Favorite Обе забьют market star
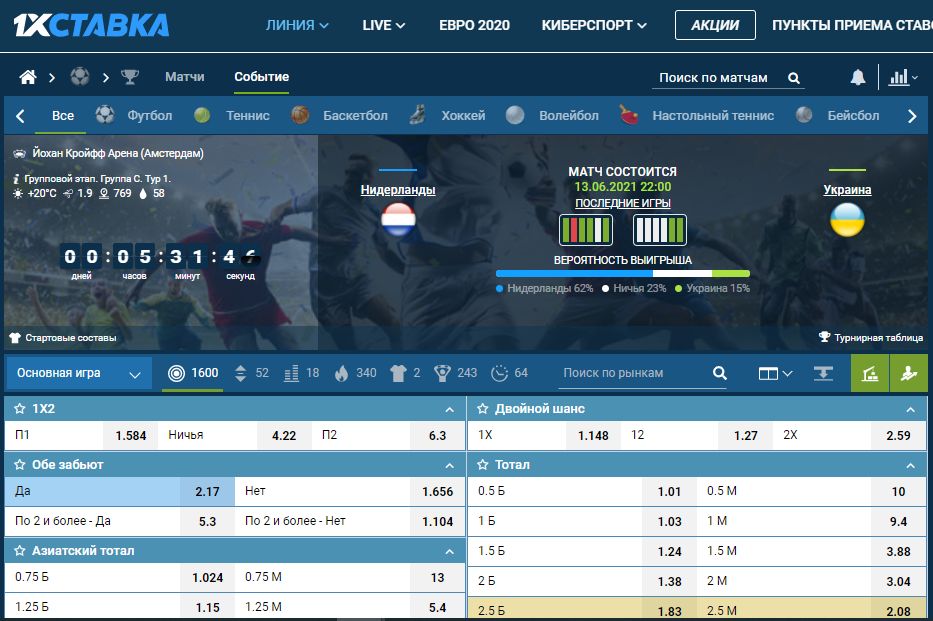The image size is (933, 621). [20, 465]
